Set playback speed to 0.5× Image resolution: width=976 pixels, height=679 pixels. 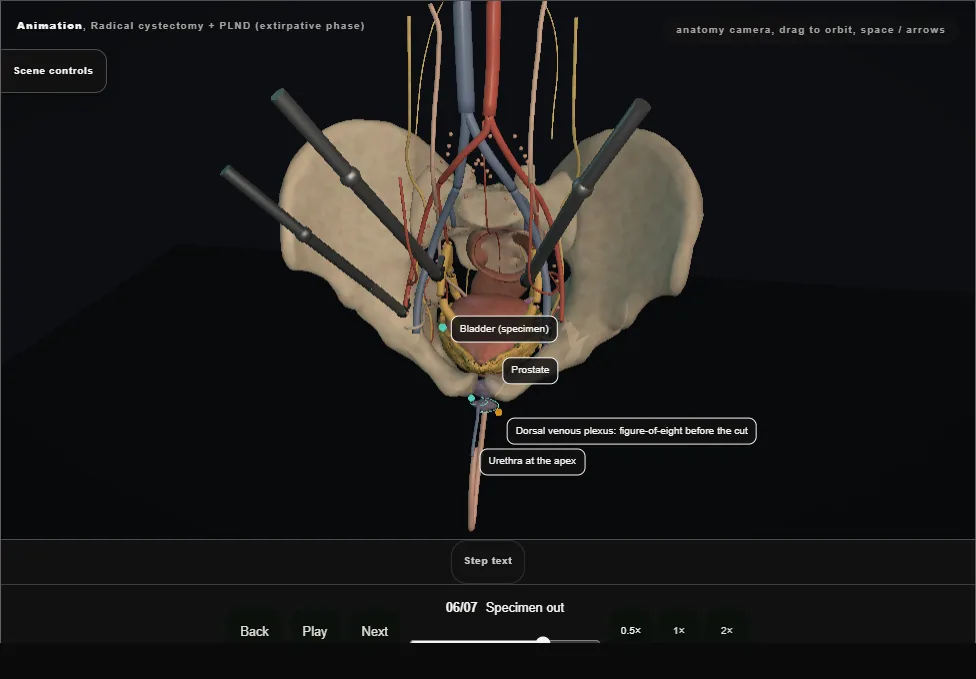[631, 630]
